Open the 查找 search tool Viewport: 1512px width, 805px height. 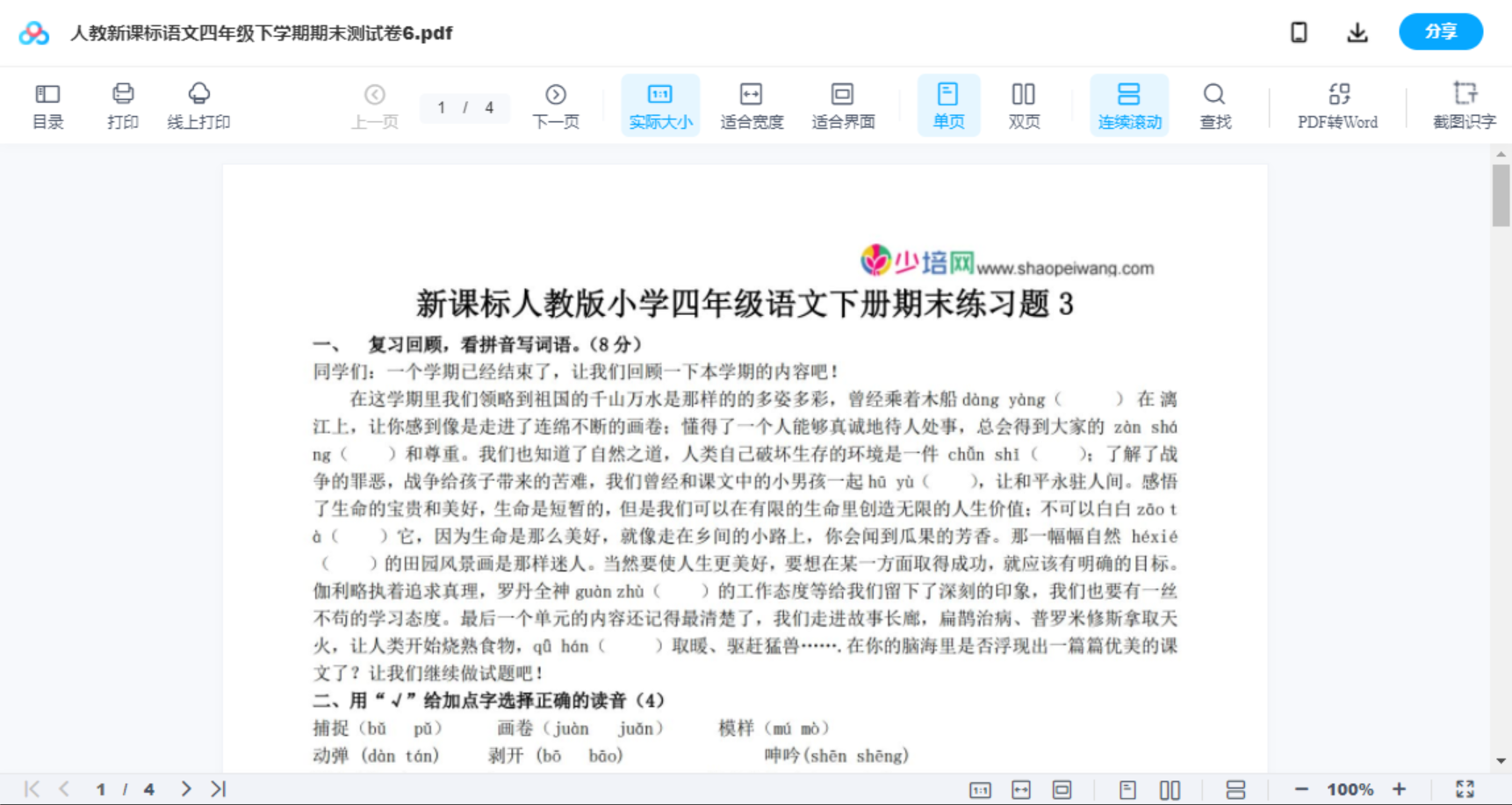coord(1214,104)
